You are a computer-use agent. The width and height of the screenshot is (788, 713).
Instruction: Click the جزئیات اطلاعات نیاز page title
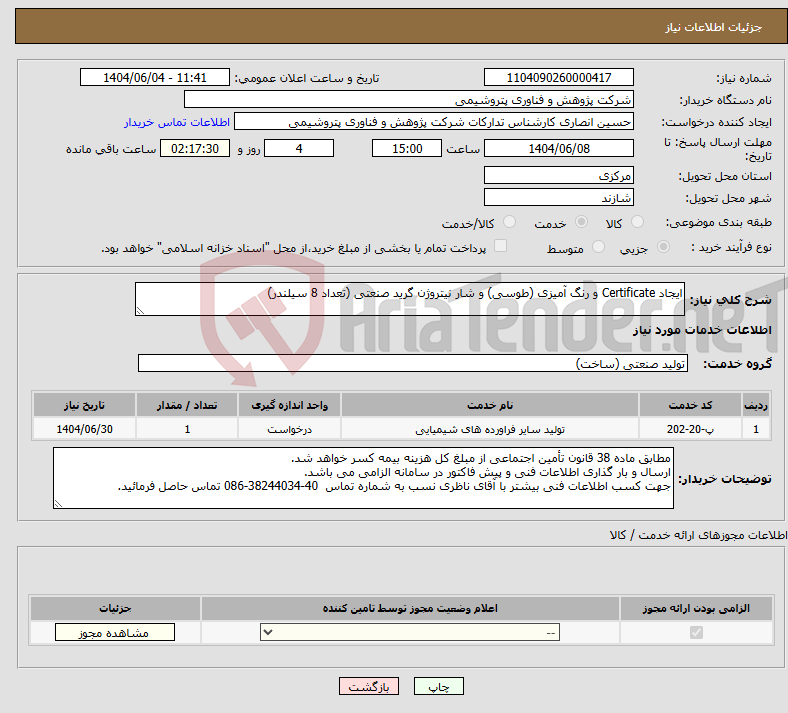click(713, 27)
